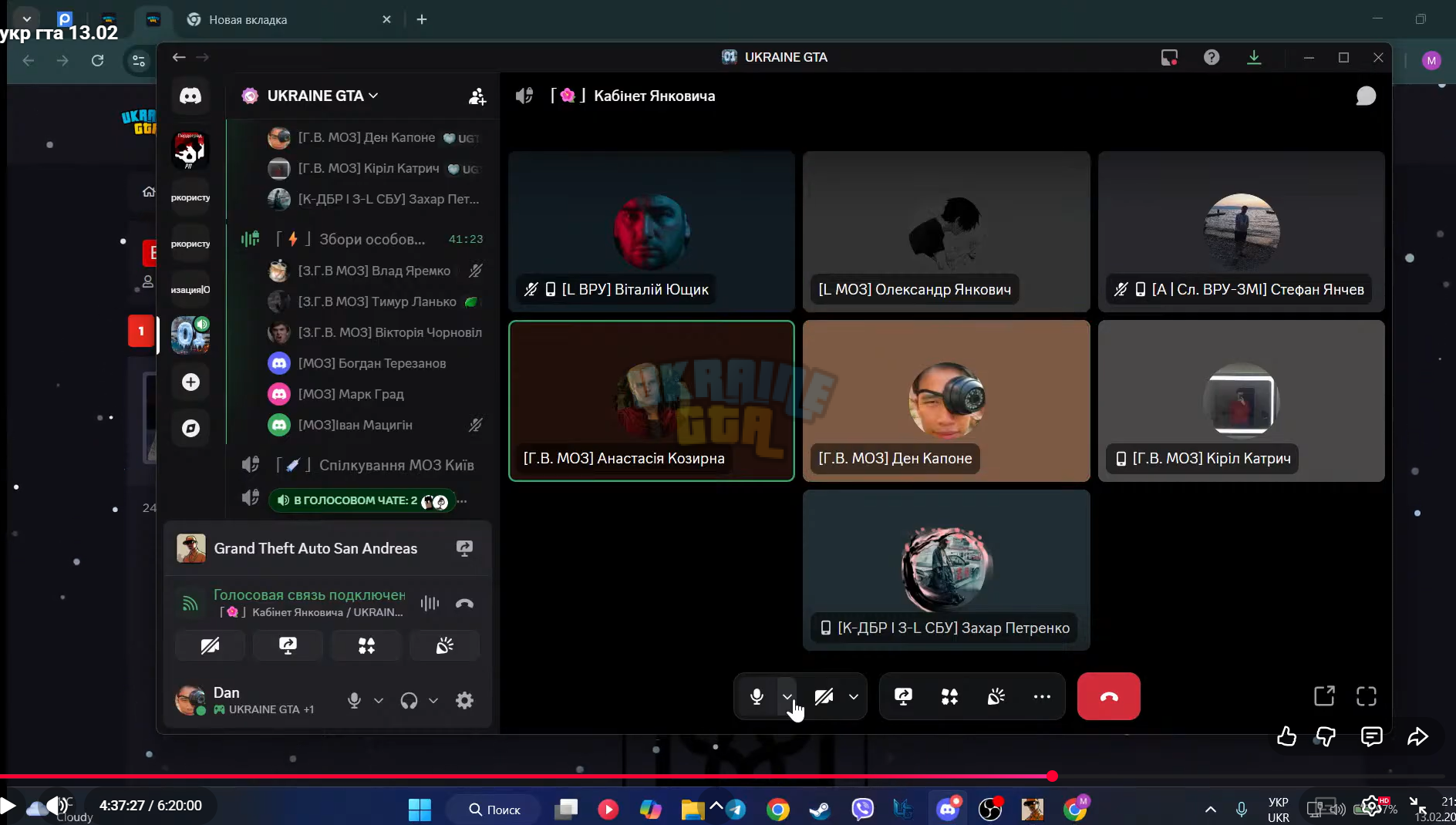The image size is (1456, 825).
Task: Start an activity from the bottom call bar
Action: (x=949, y=696)
